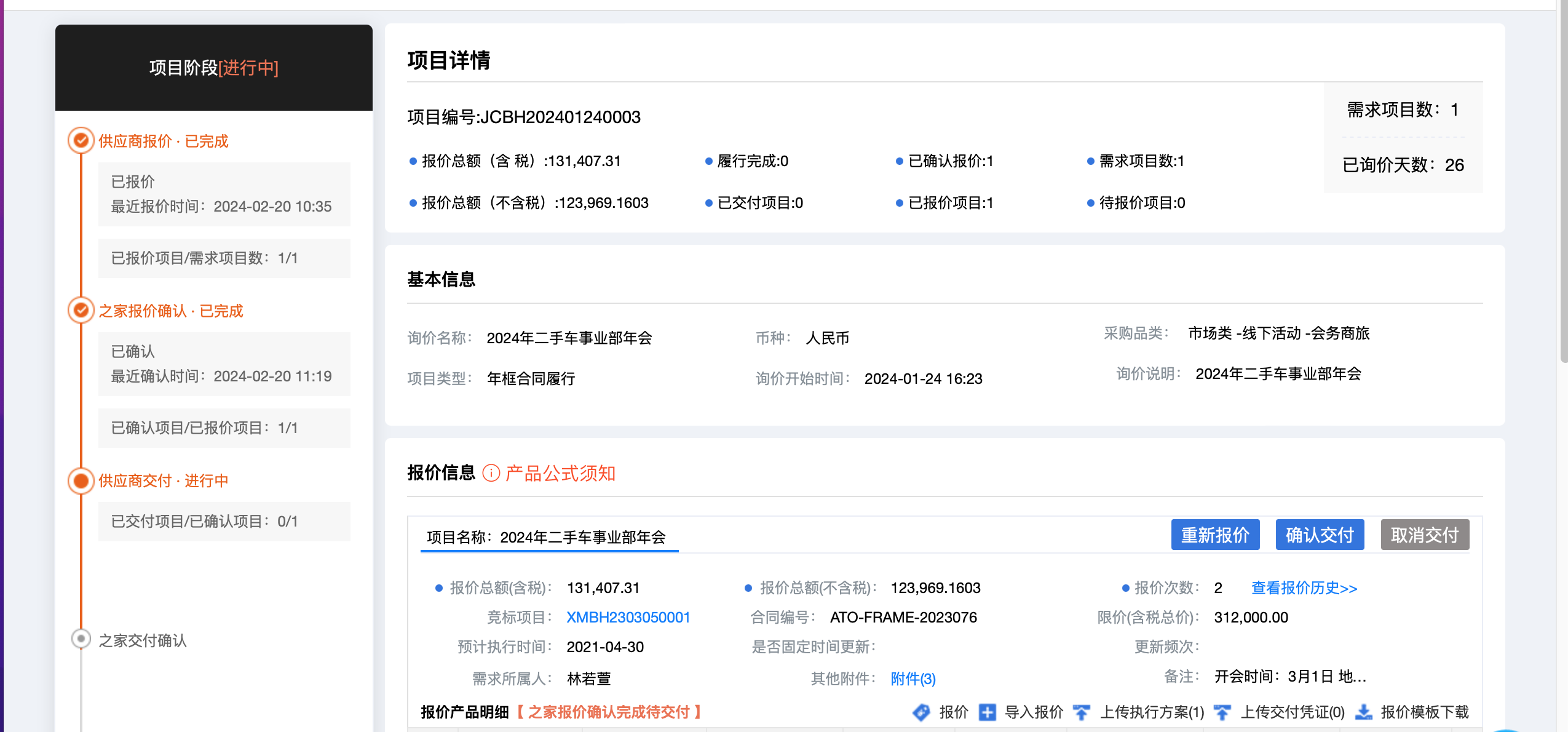This screenshot has width=1568, height=732.
Task: Click the 供应商报价 completed check icon
Action: tap(81, 141)
